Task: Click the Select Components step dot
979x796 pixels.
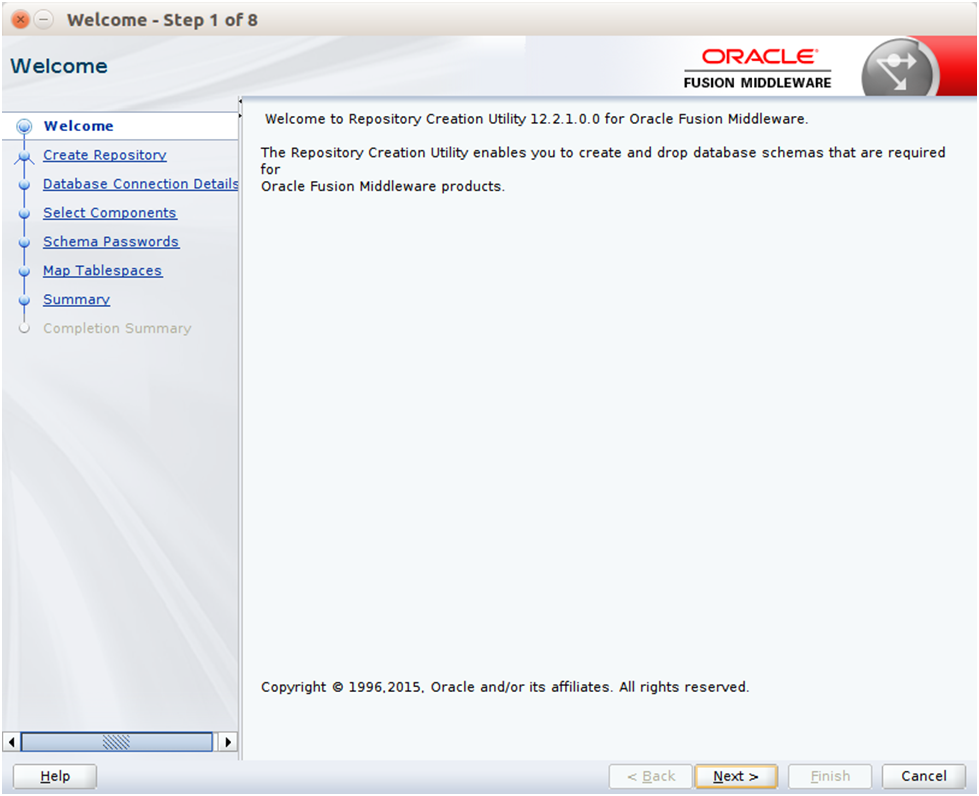Action: tap(24, 214)
